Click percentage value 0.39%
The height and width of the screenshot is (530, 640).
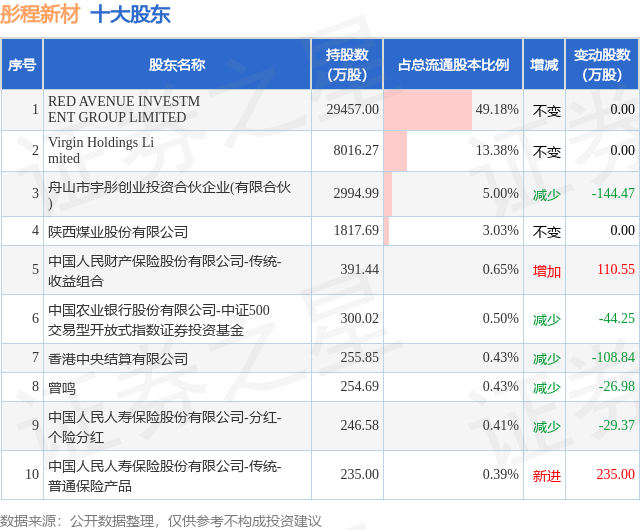pyautogui.click(x=500, y=474)
